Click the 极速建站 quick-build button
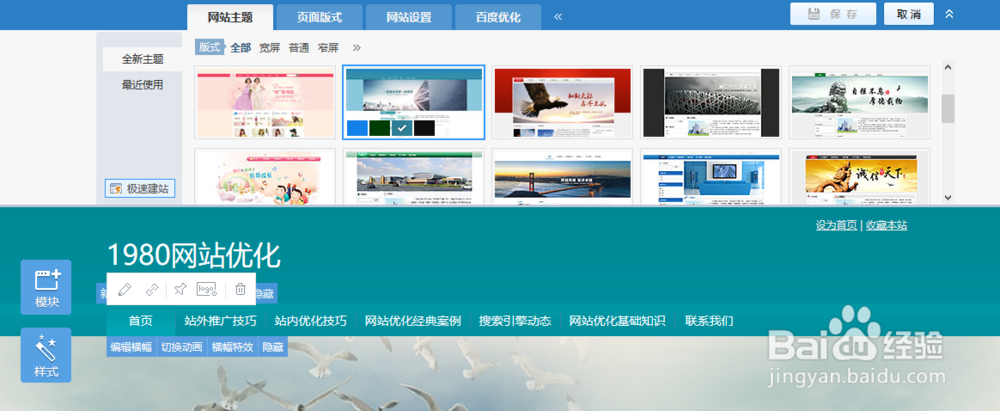 coord(140,188)
